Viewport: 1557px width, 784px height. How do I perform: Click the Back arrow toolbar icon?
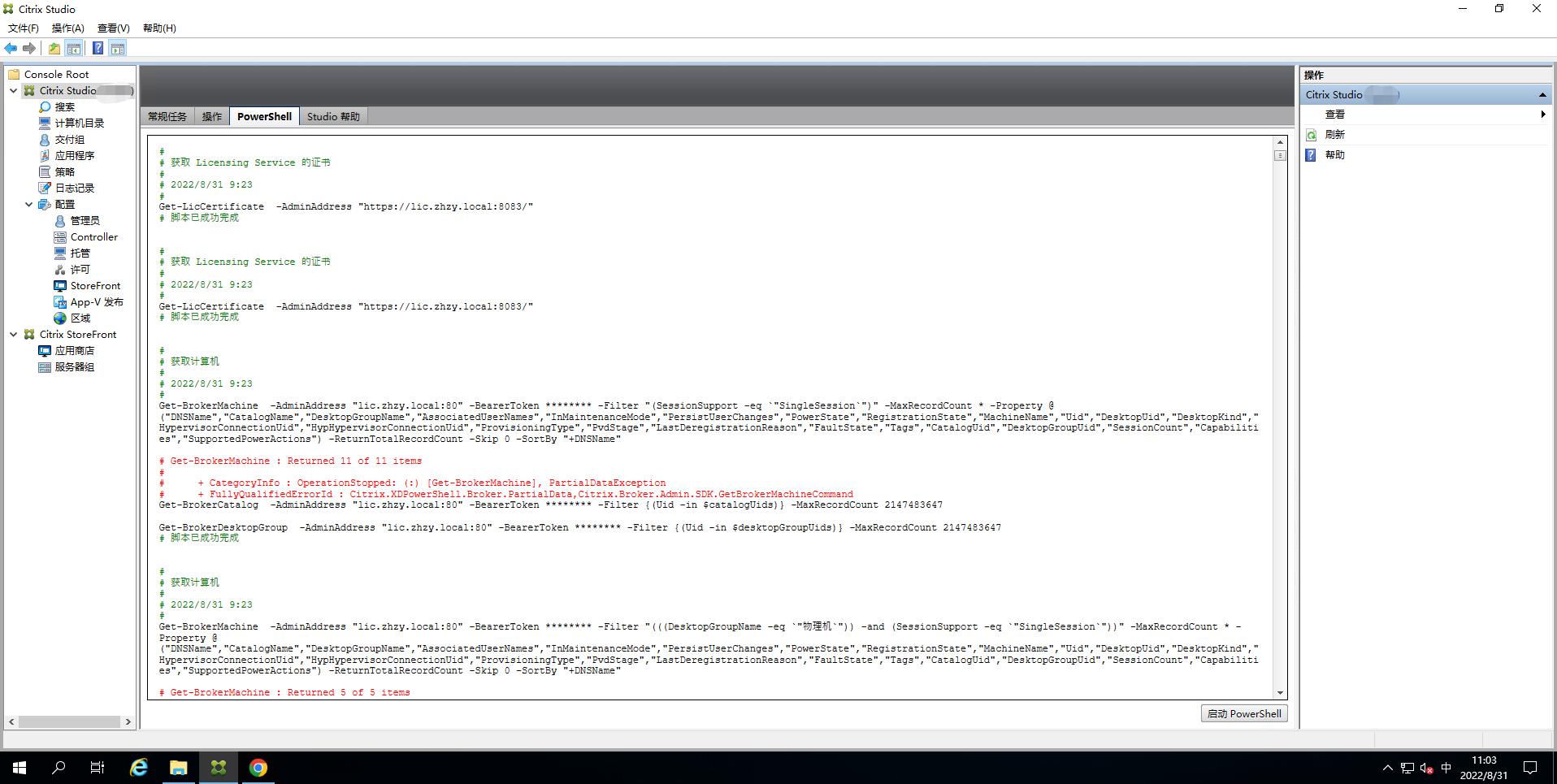point(11,48)
